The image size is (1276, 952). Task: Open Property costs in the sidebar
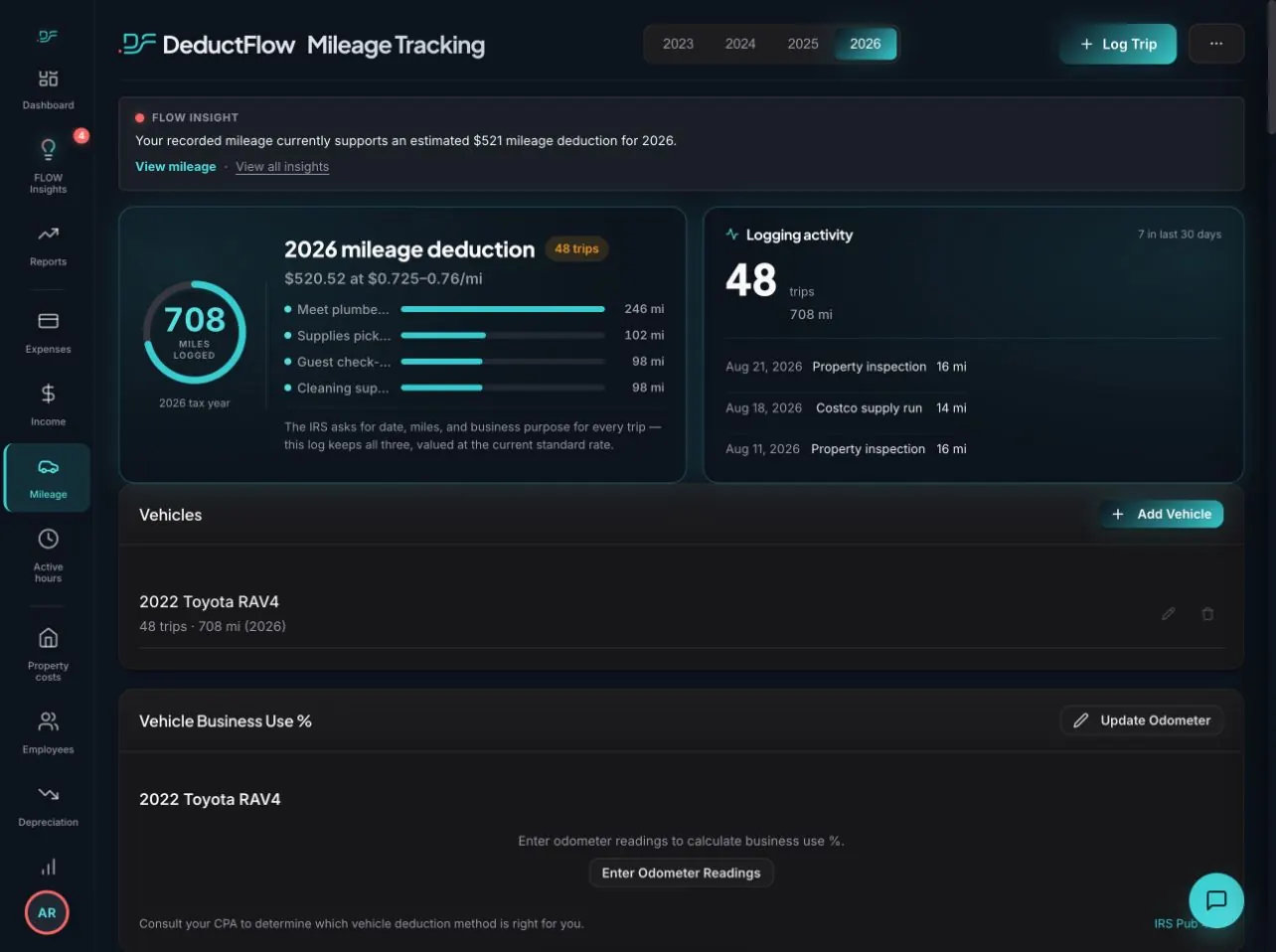click(48, 655)
